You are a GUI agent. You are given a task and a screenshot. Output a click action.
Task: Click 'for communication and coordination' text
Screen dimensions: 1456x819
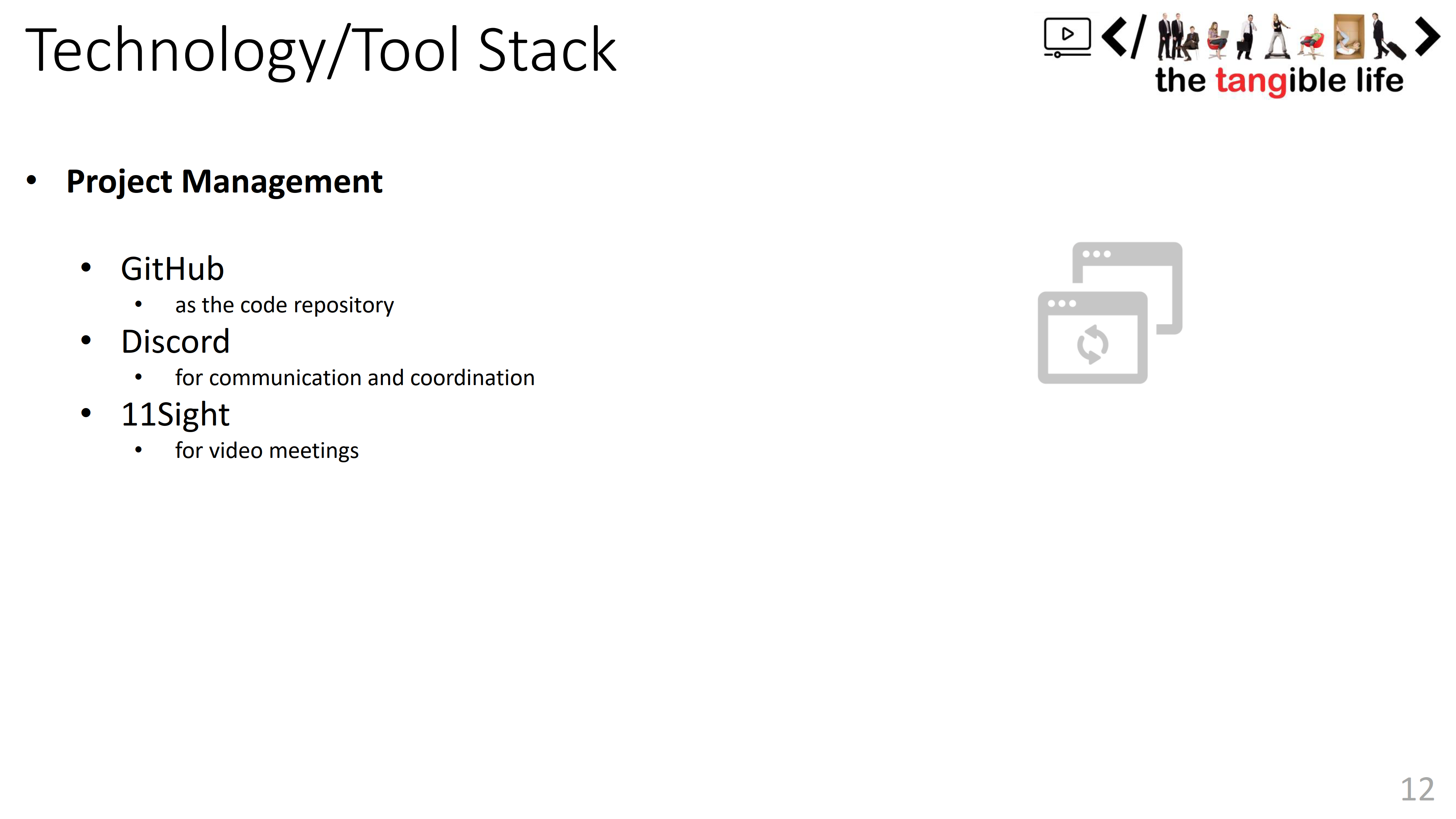(x=355, y=377)
